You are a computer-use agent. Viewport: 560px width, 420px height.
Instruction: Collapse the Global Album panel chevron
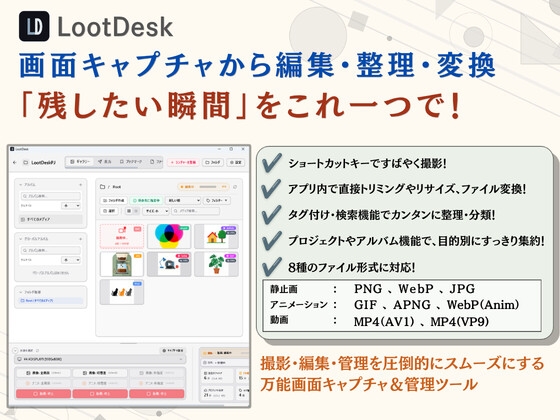point(21,239)
